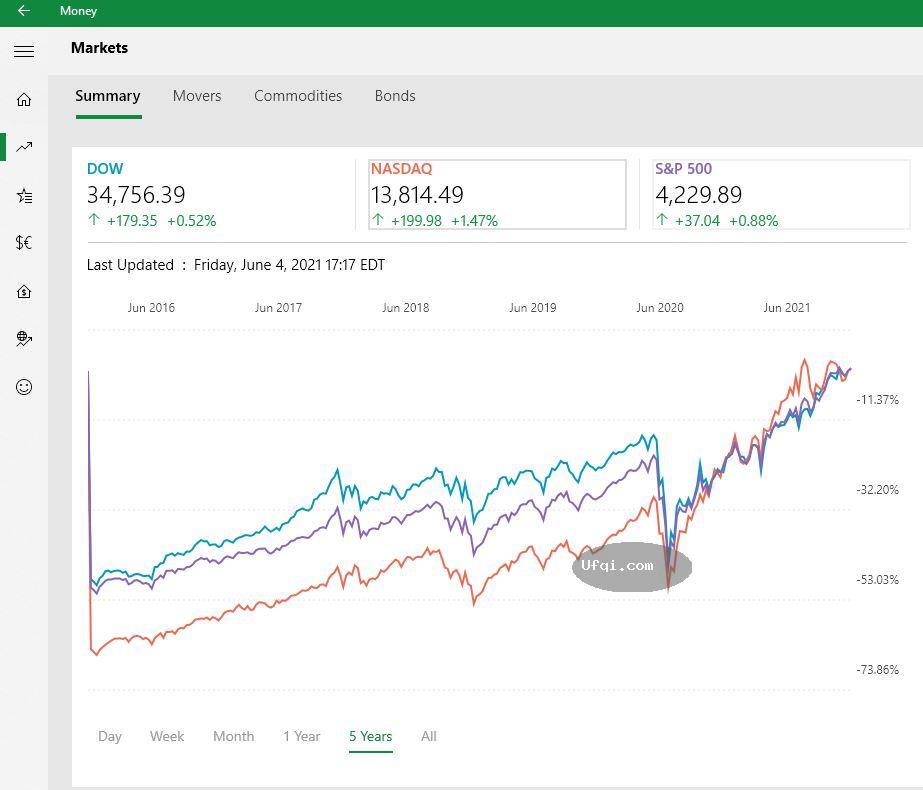Select the Markets trend chart sidebar icon
This screenshot has height=790, width=923.
[x=24, y=147]
